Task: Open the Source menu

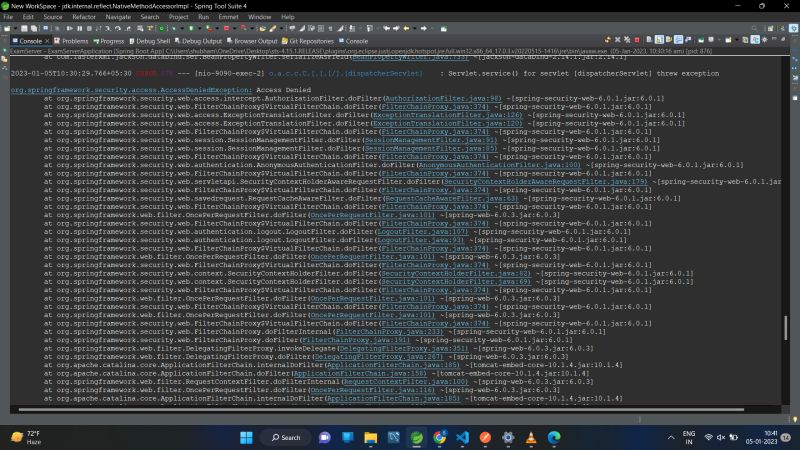Action: [x=53, y=17]
